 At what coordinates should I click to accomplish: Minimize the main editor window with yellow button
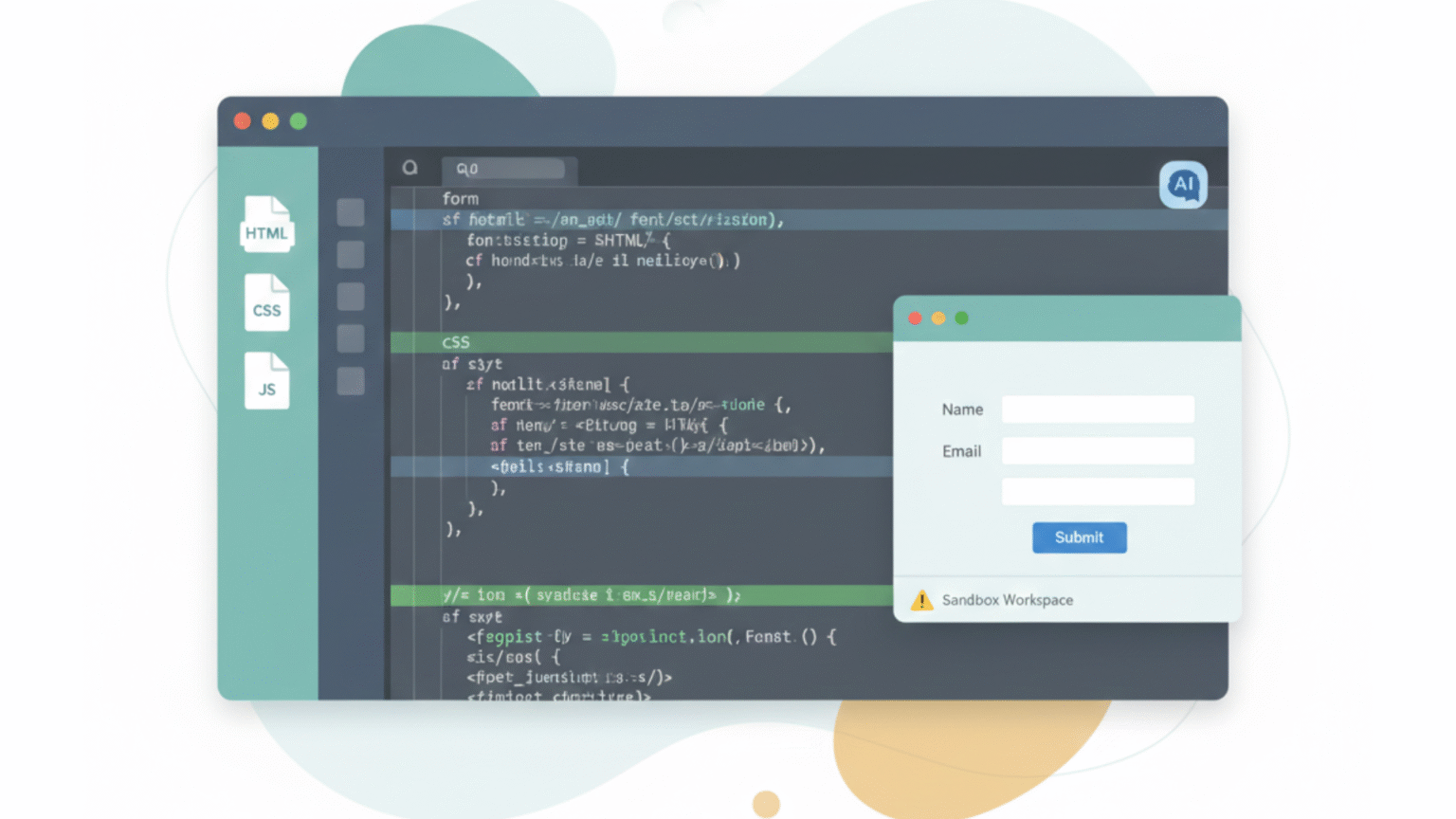pos(270,121)
